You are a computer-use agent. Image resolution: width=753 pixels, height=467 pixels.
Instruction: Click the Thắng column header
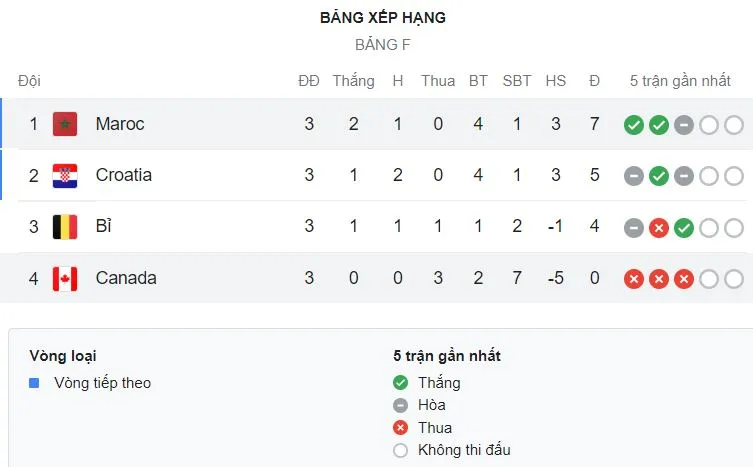353,81
